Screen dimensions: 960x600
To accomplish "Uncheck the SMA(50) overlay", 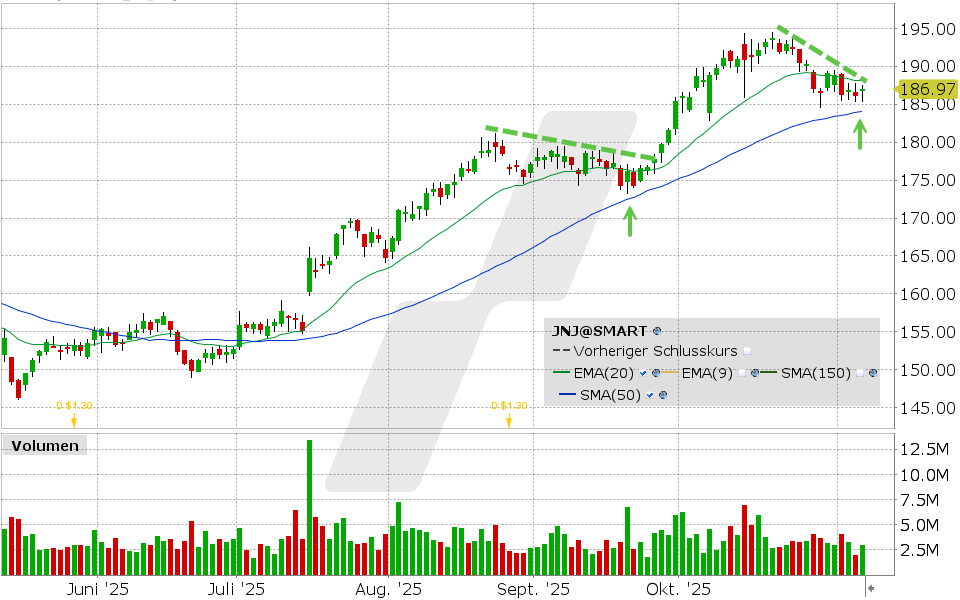I will coord(648,394).
